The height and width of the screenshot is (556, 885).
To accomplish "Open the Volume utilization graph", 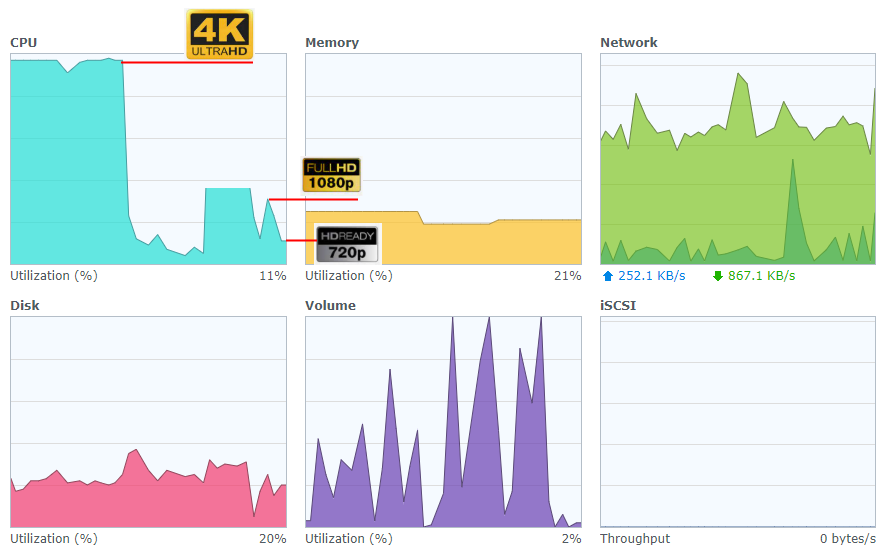I will (443, 422).
